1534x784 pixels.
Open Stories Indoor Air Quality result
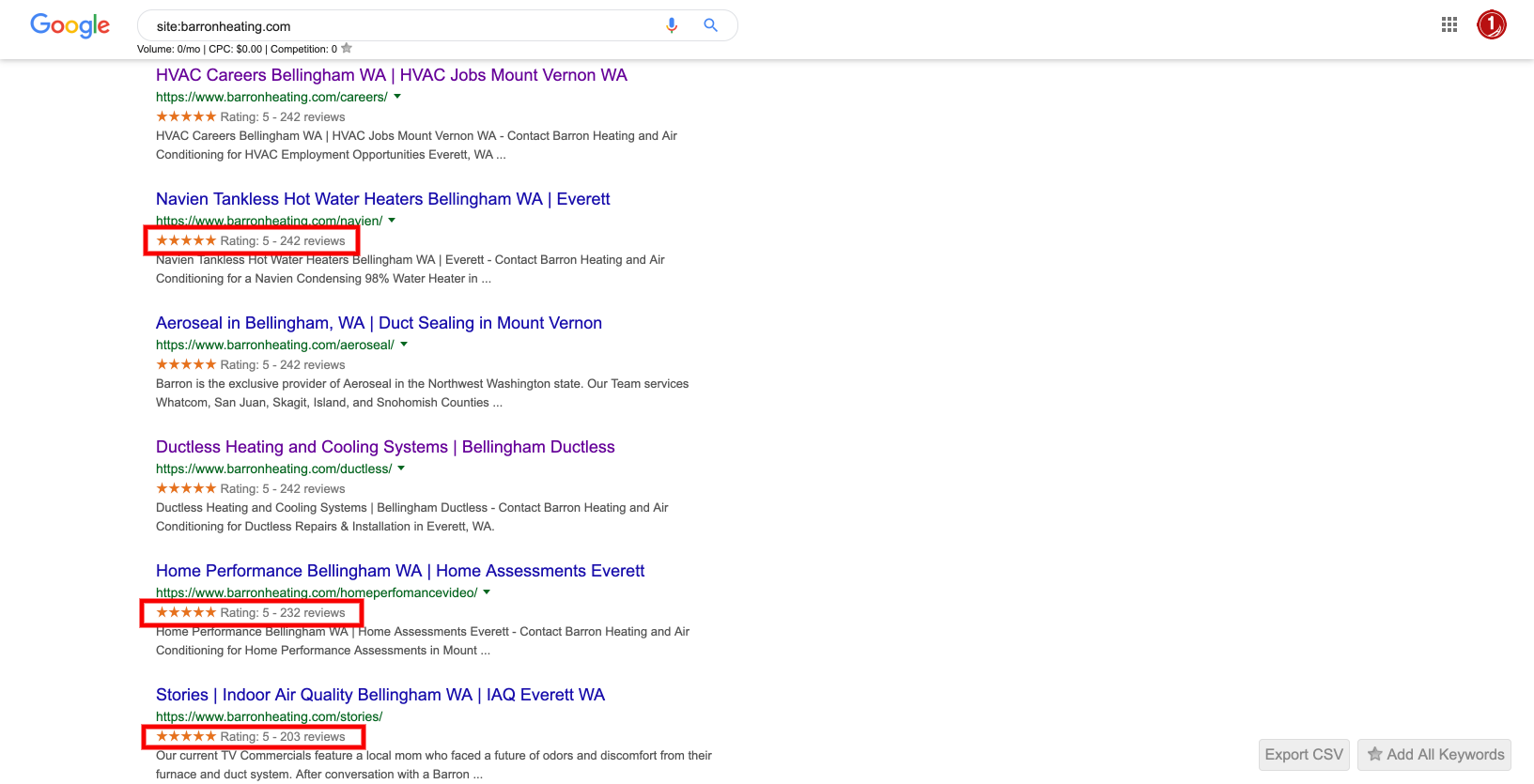coord(380,695)
